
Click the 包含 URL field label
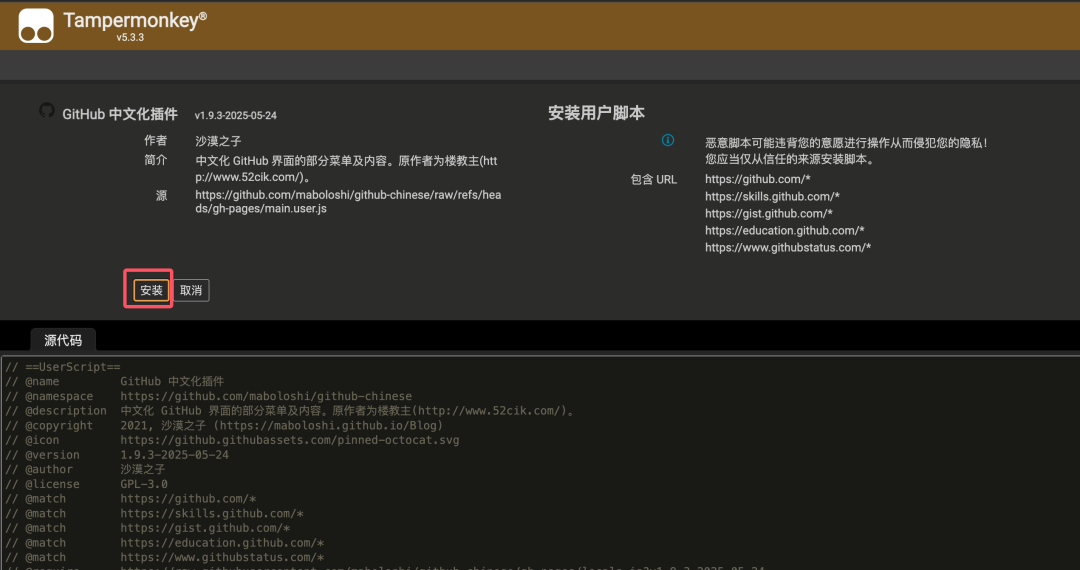654,180
